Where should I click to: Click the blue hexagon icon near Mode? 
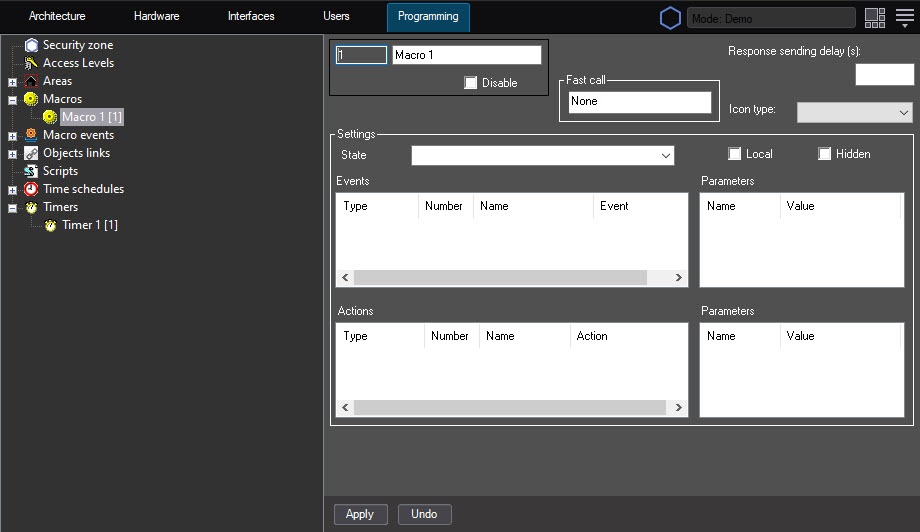point(670,19)
